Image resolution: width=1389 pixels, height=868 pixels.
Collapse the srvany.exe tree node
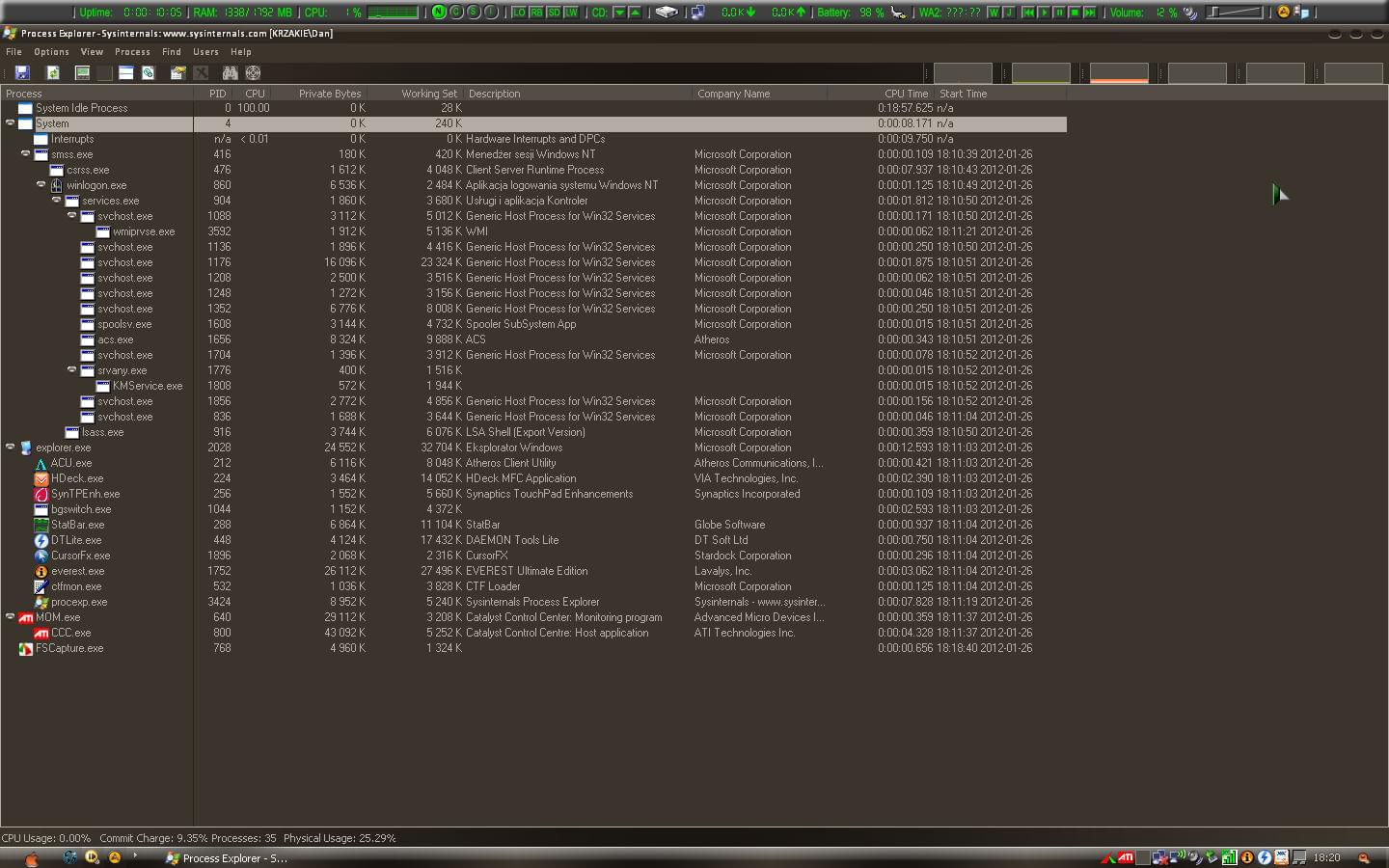click(x=71, y=369)
